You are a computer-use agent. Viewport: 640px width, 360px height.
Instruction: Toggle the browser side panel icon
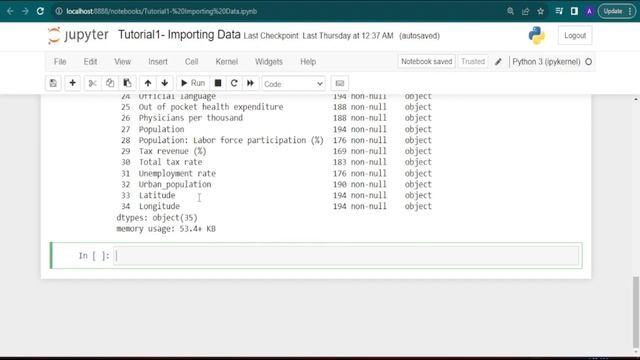(574, 11)
